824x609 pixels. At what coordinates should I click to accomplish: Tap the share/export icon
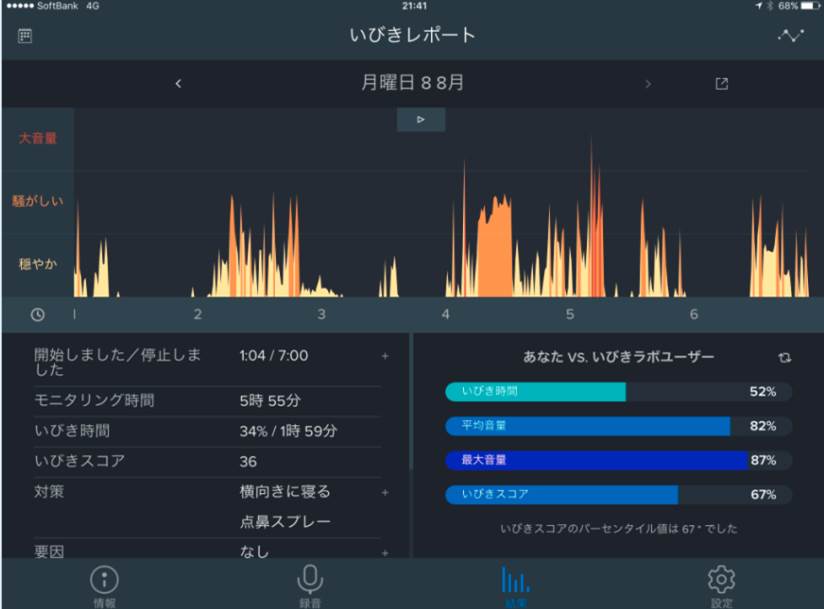pyautogui.click(x=721, y=84)
